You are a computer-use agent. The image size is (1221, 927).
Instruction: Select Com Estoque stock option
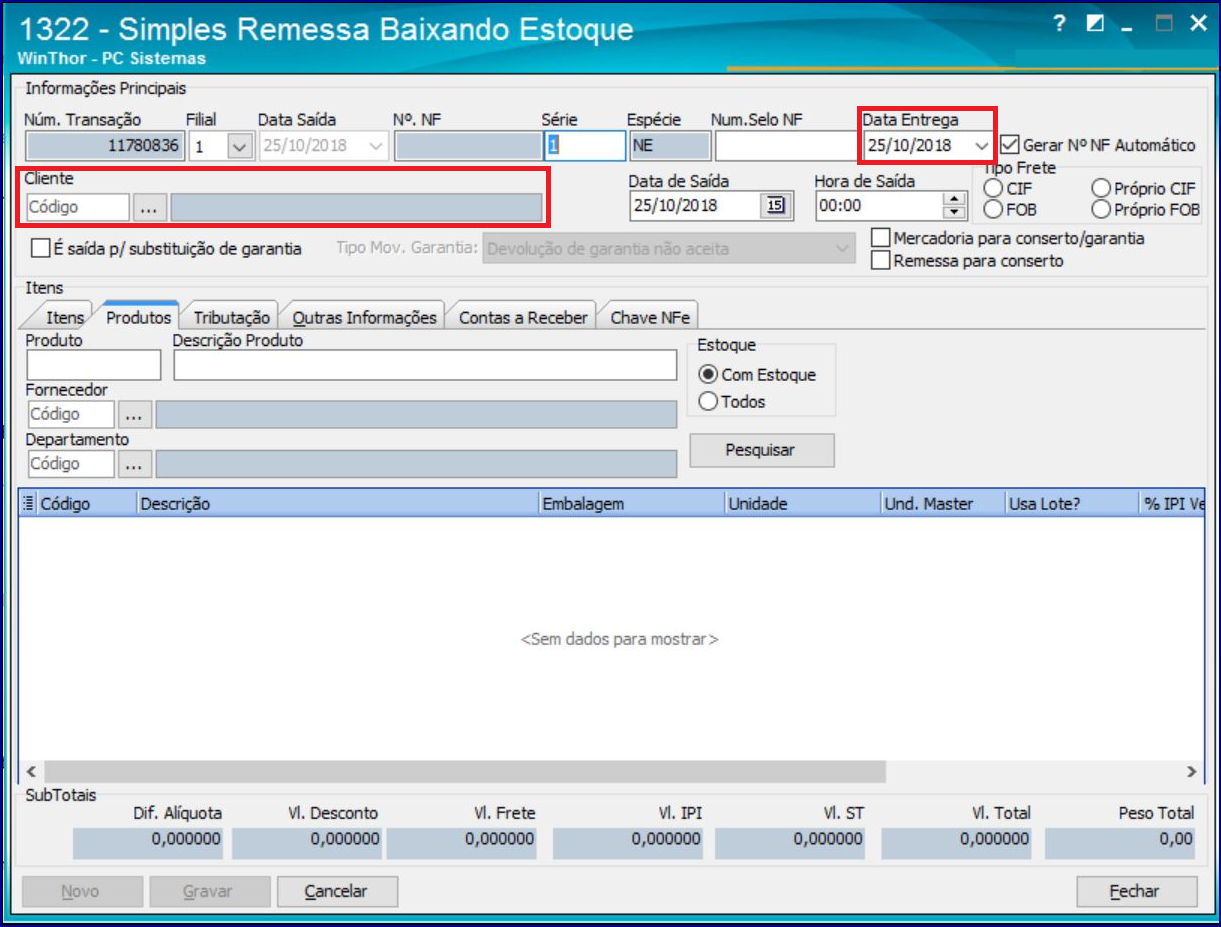708,375
